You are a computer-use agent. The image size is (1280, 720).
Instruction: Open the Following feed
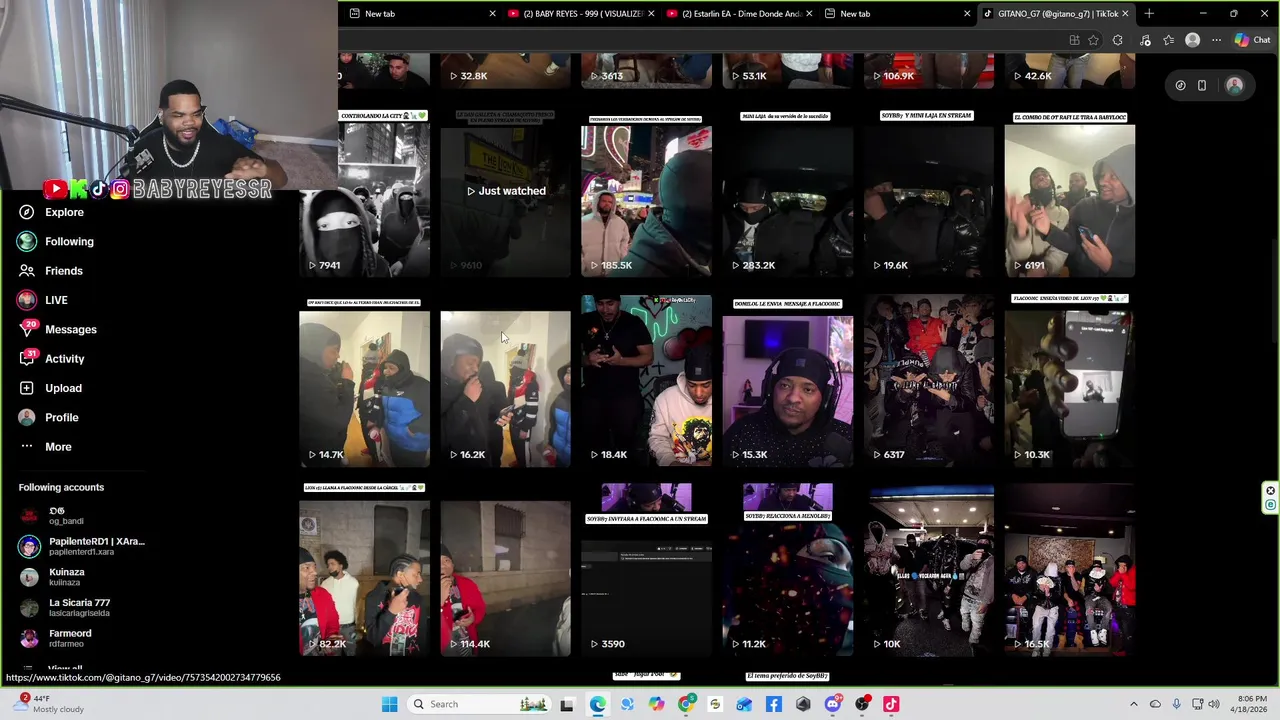coord(55,241)
